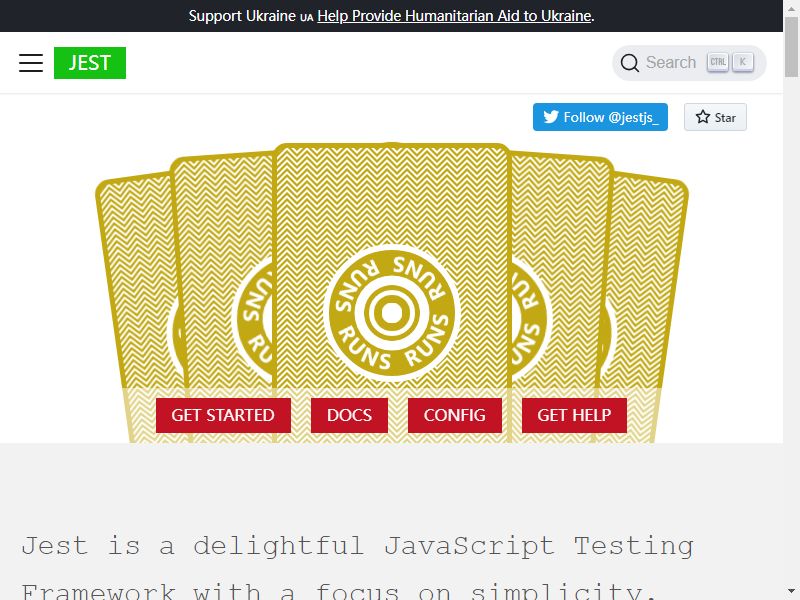Image resolution: width=800 pixels, height=600 pixels.
Task: Click the 'Jest is a delightful JavaScript Testing' text
Action: 357,545
